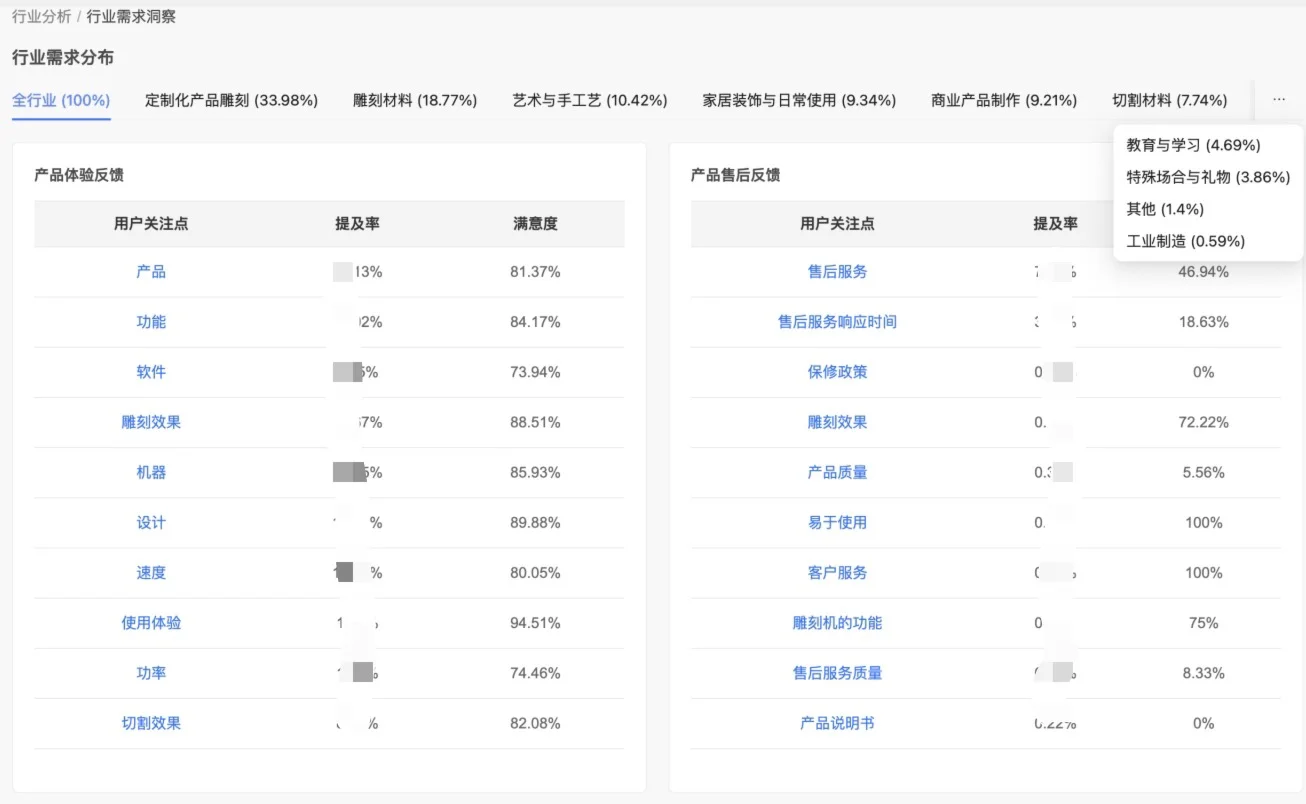Open the overflow menu with three dots

[1278, 100]
